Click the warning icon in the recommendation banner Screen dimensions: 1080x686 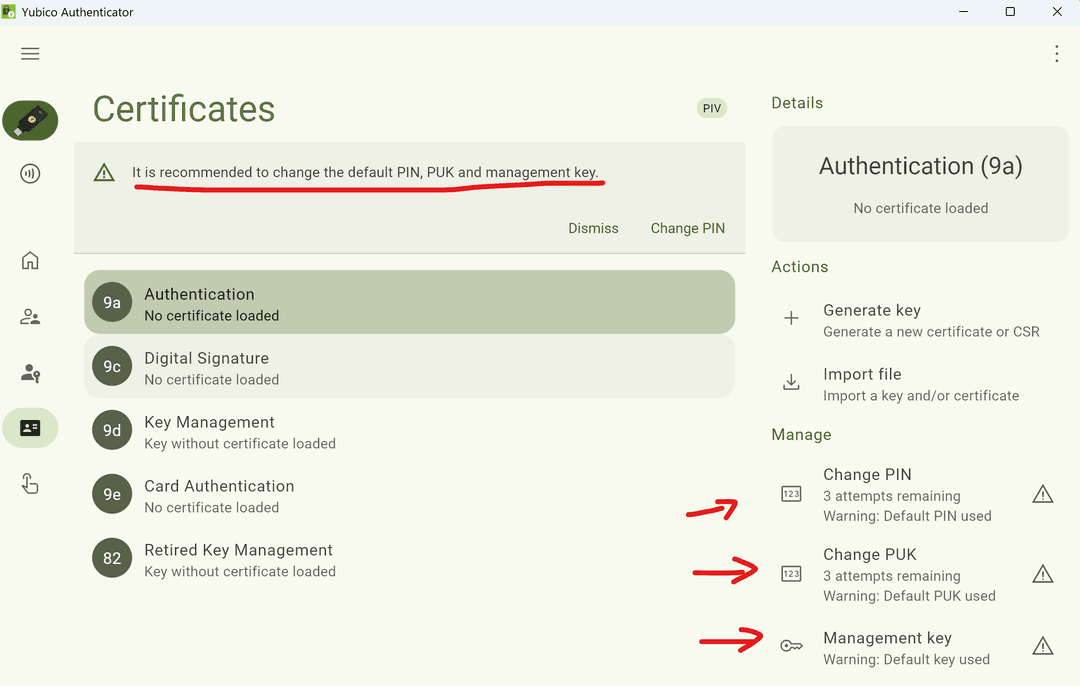click(x=105, y=172)
